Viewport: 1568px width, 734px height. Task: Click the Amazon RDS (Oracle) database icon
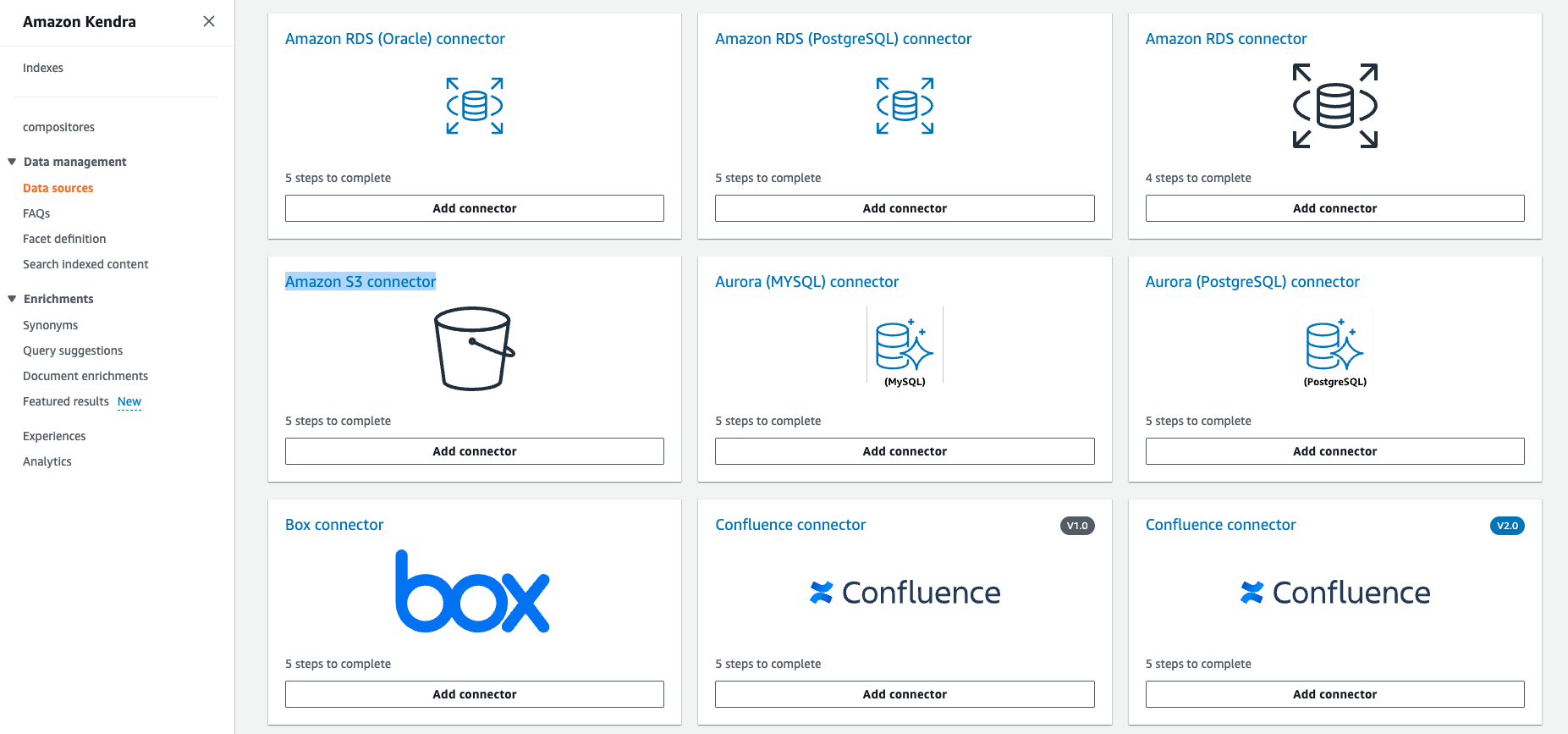tap(475, 106)
